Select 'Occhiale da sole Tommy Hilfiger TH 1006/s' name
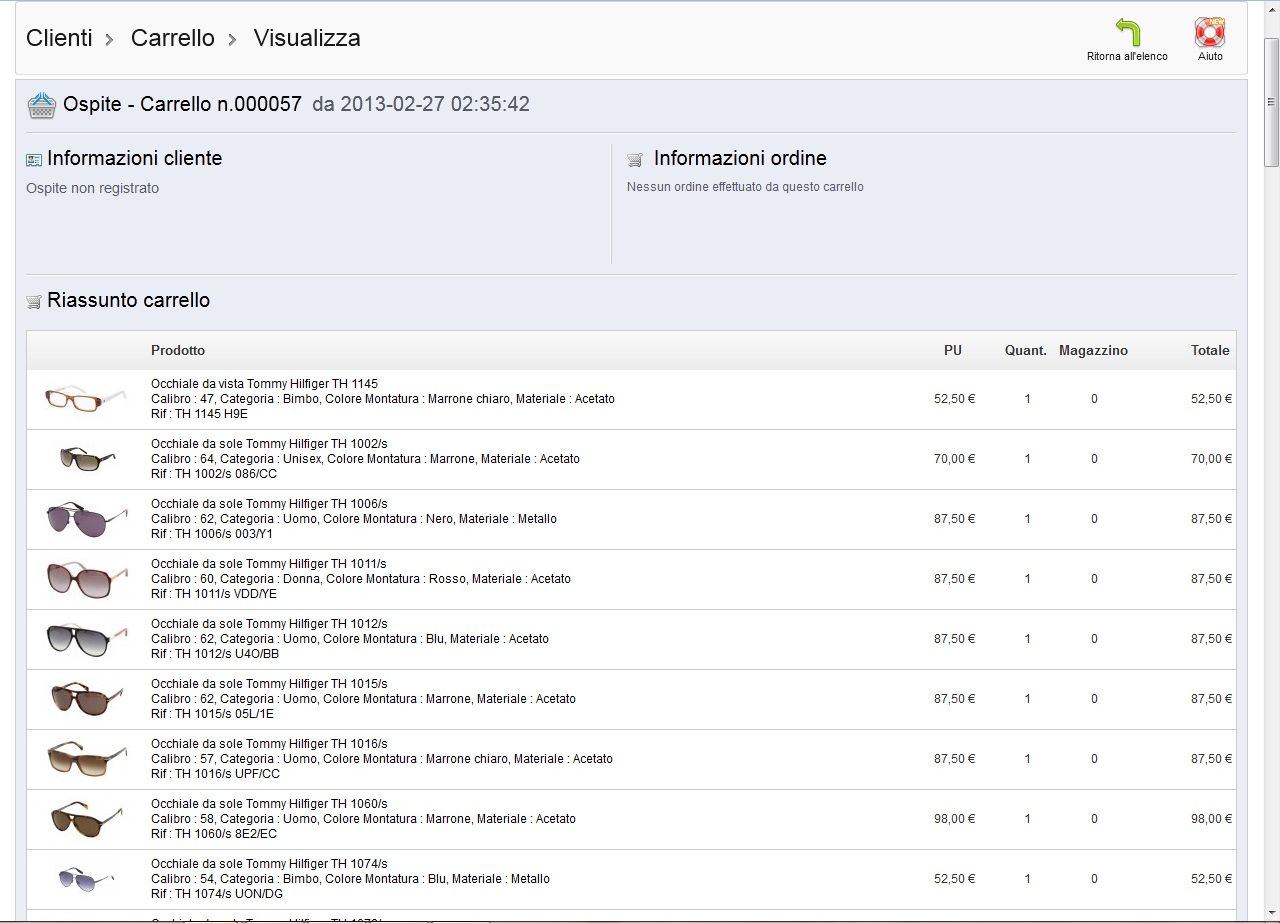 coord(269,504)
